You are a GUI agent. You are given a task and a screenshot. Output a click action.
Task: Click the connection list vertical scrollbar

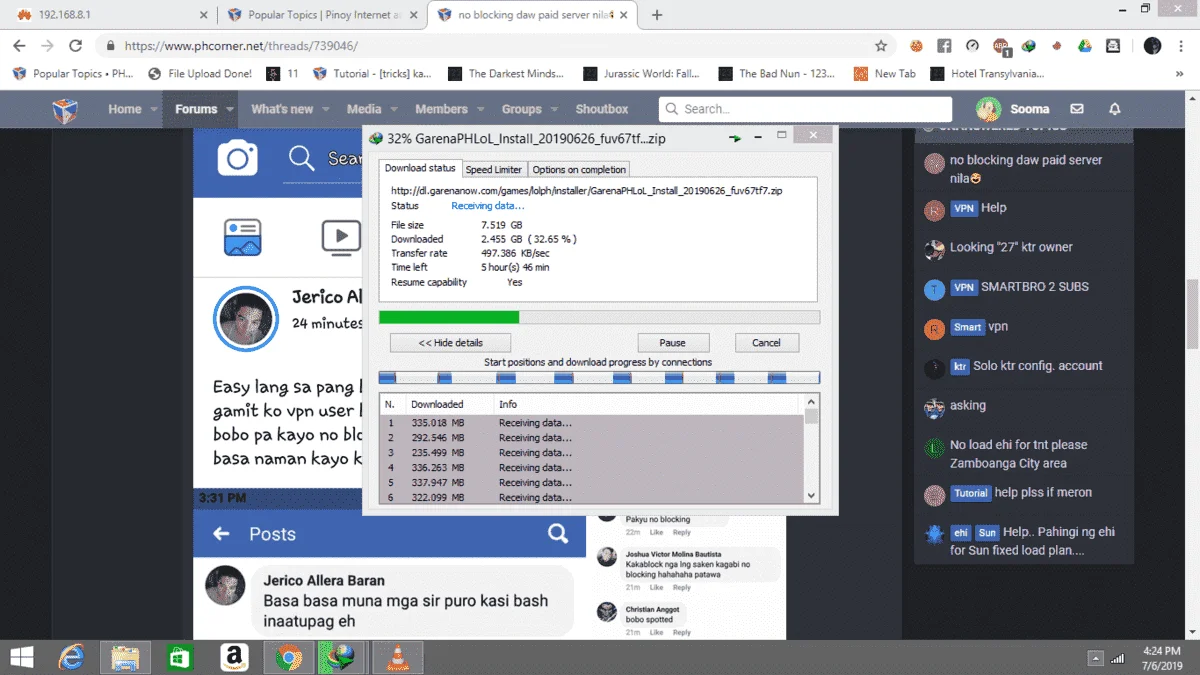(x=811, y=448)
